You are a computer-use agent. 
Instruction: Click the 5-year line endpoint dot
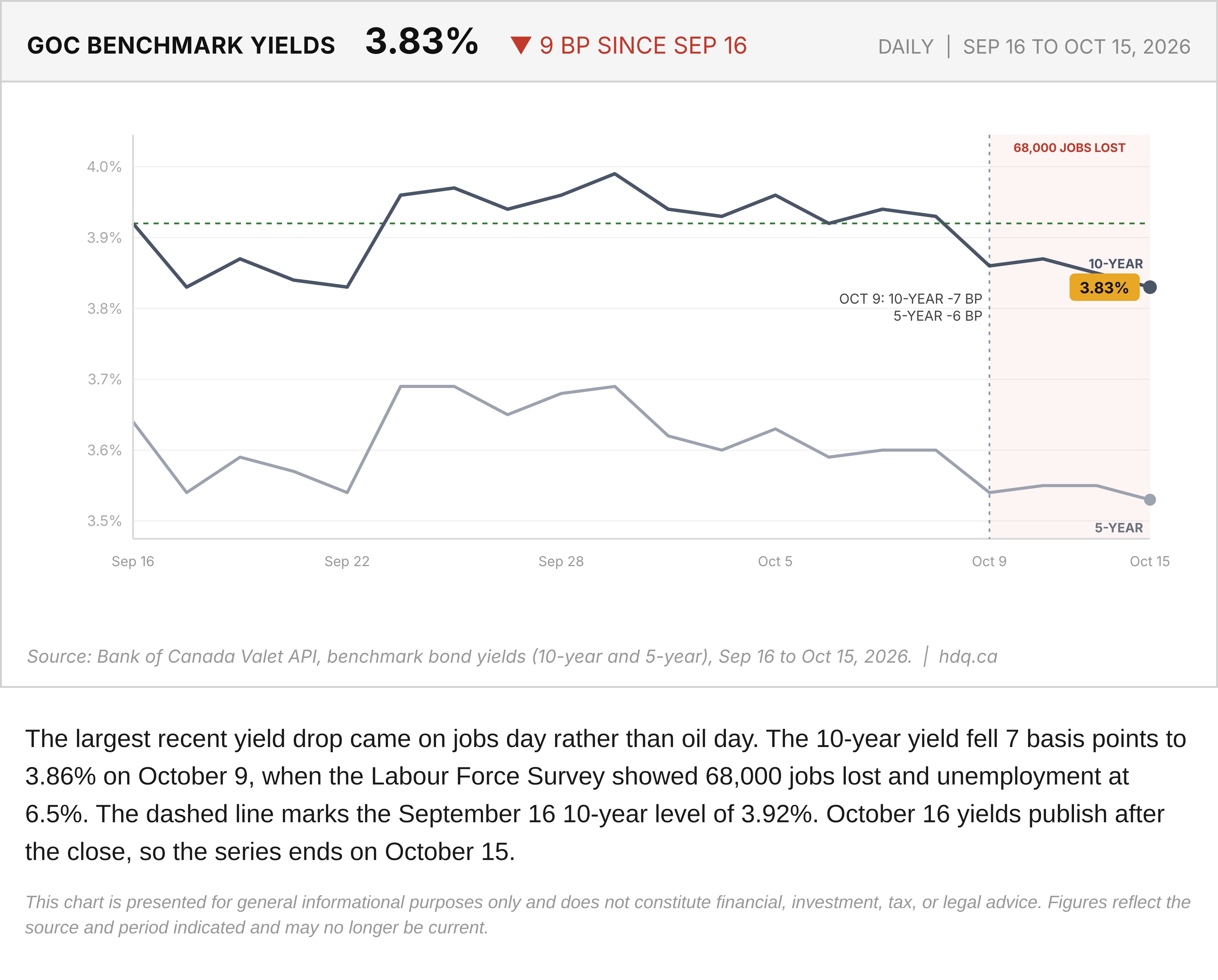tap(1150, 500)
